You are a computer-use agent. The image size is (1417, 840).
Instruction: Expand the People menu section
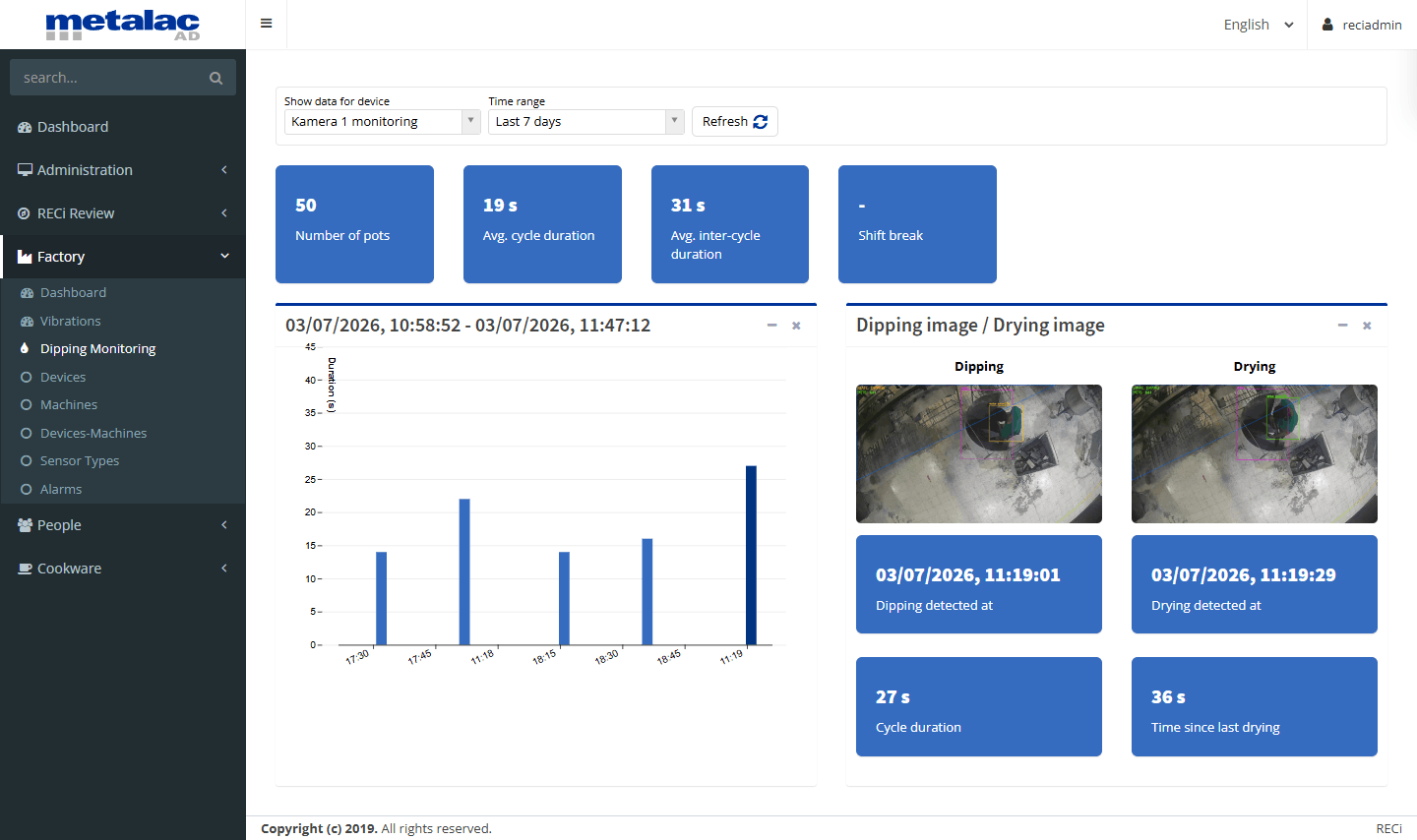point(123,525)
